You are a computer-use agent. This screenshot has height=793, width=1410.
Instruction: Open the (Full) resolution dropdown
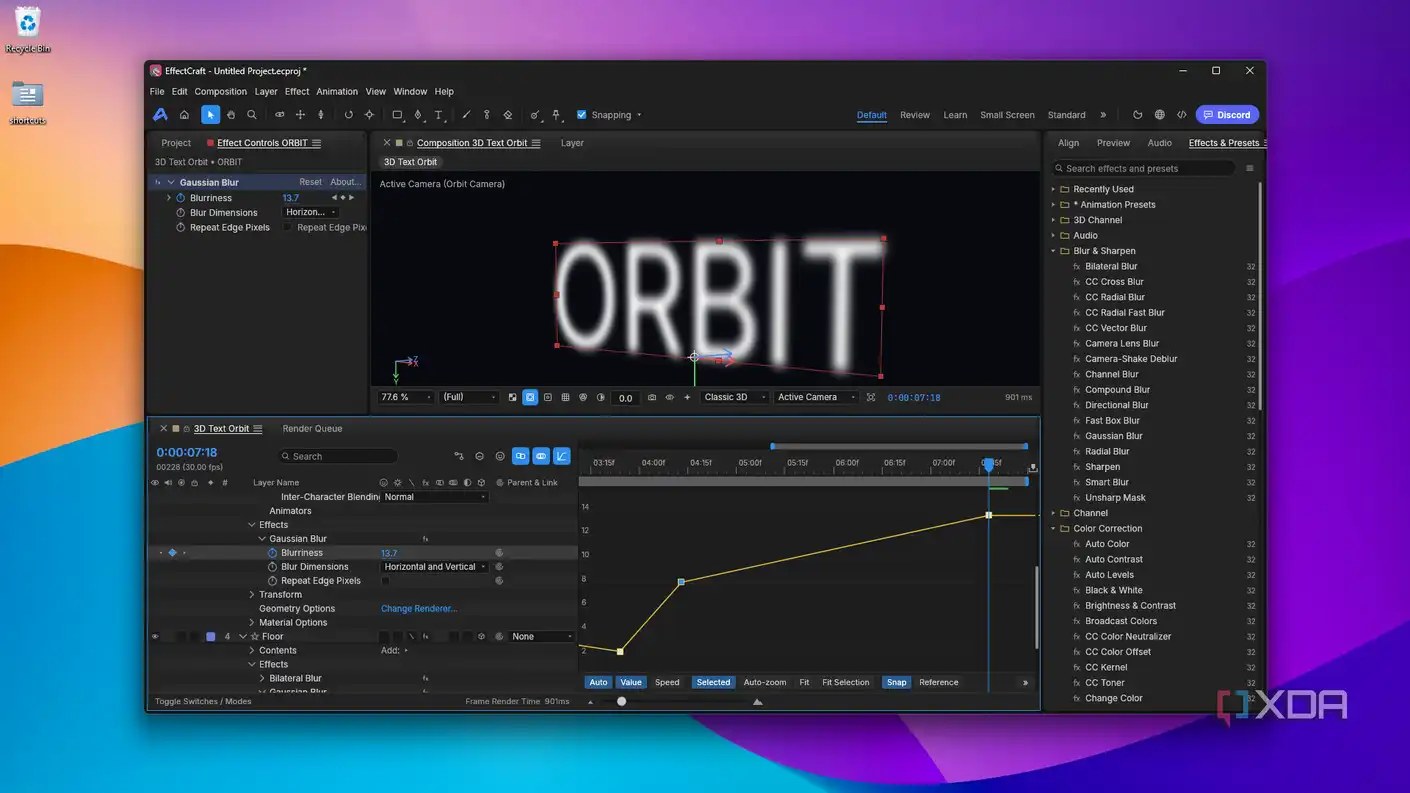click(470, 397)
